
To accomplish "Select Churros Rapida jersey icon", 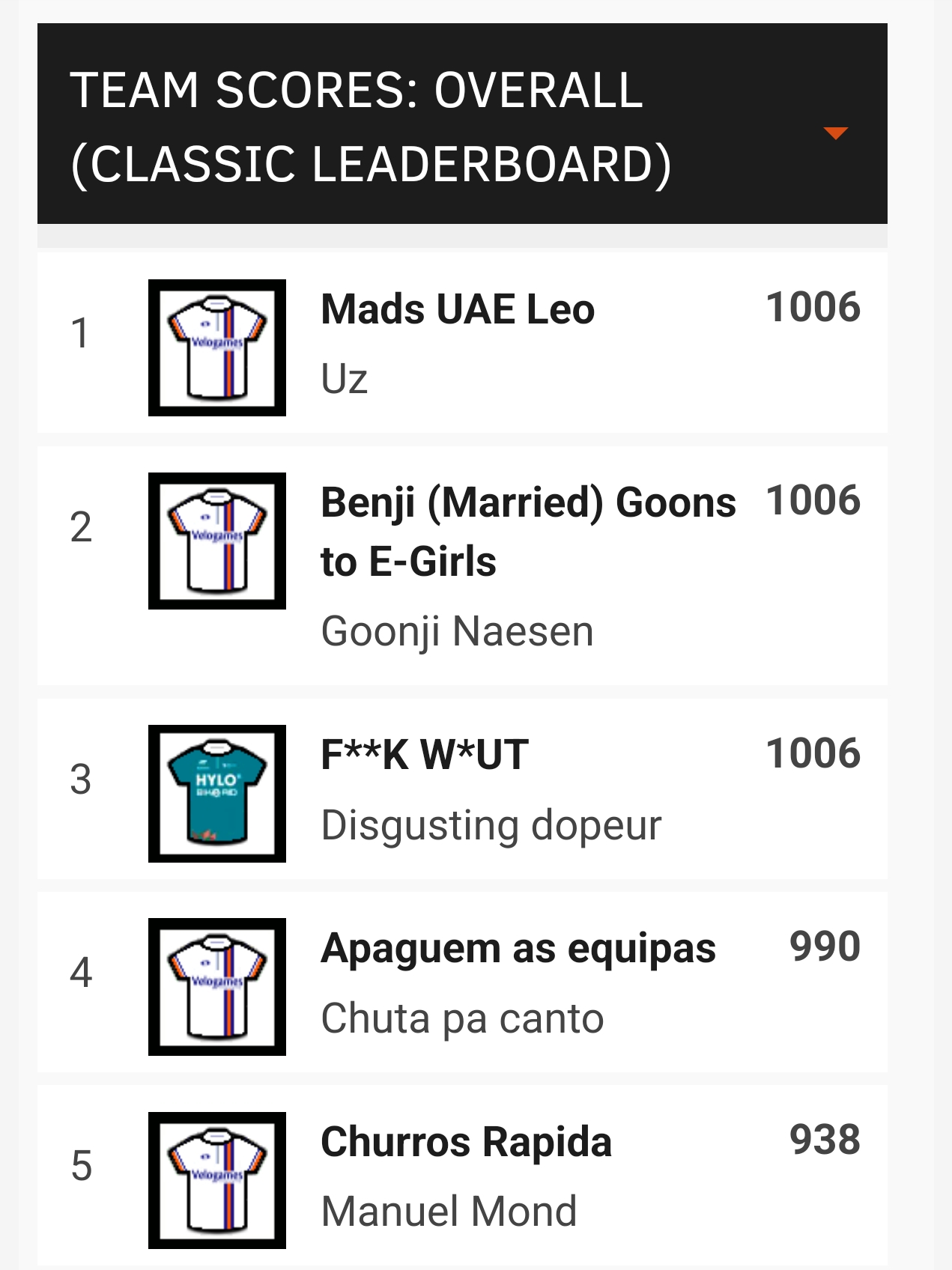I will click(217, 1180).
